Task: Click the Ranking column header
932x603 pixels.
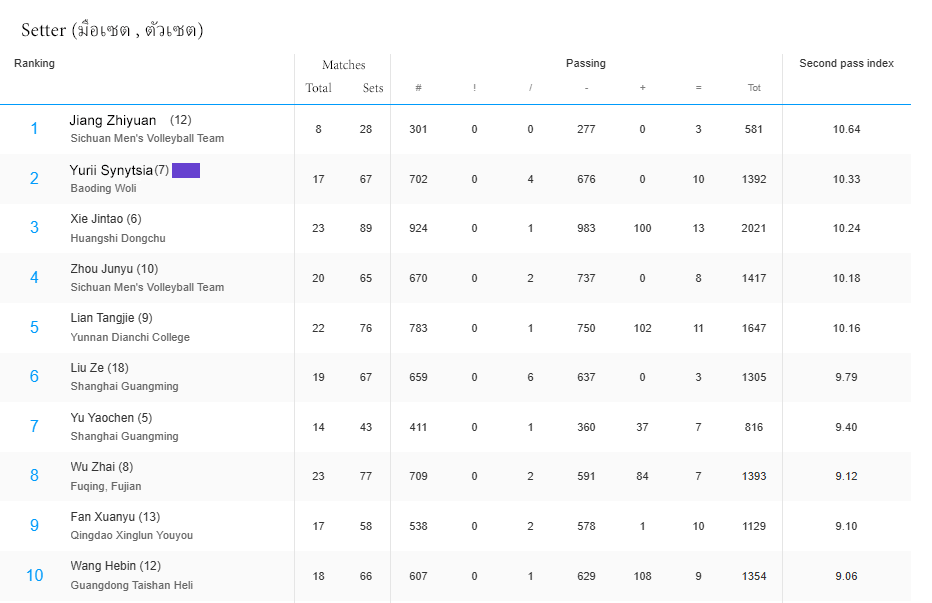Action: pos(34,63)
